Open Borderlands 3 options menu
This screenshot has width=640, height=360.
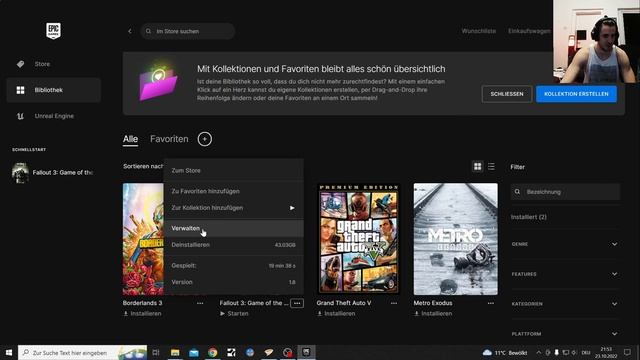(200, 303)
